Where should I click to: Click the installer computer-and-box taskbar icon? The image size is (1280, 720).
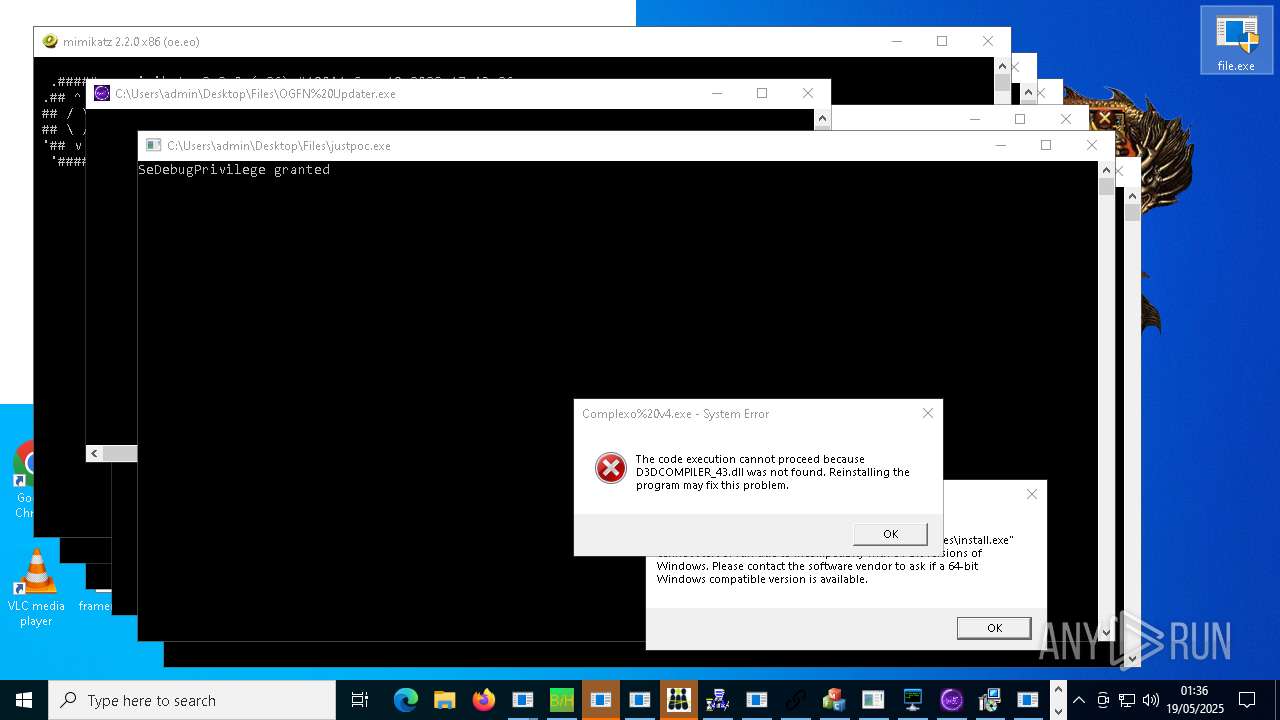[x=991, y=700]
